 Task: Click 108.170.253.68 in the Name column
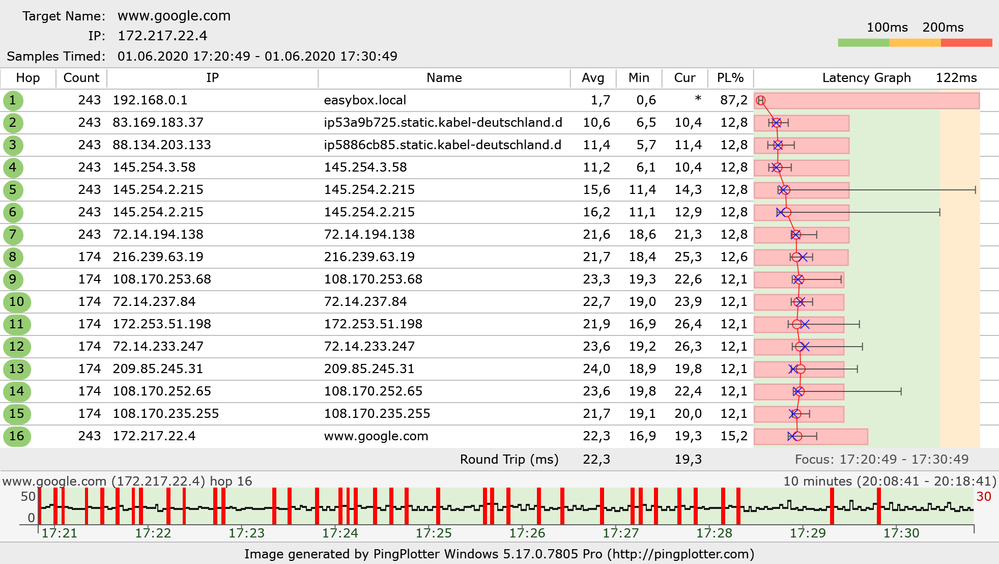[x=373, y=279]
